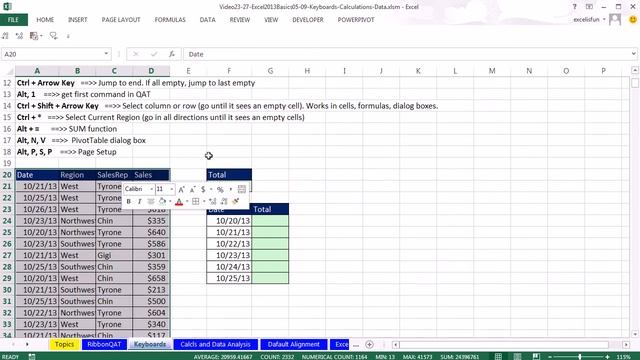Click the Insert Function fx icon
This screenshot has width=640, height=360.
click(172, 54)
